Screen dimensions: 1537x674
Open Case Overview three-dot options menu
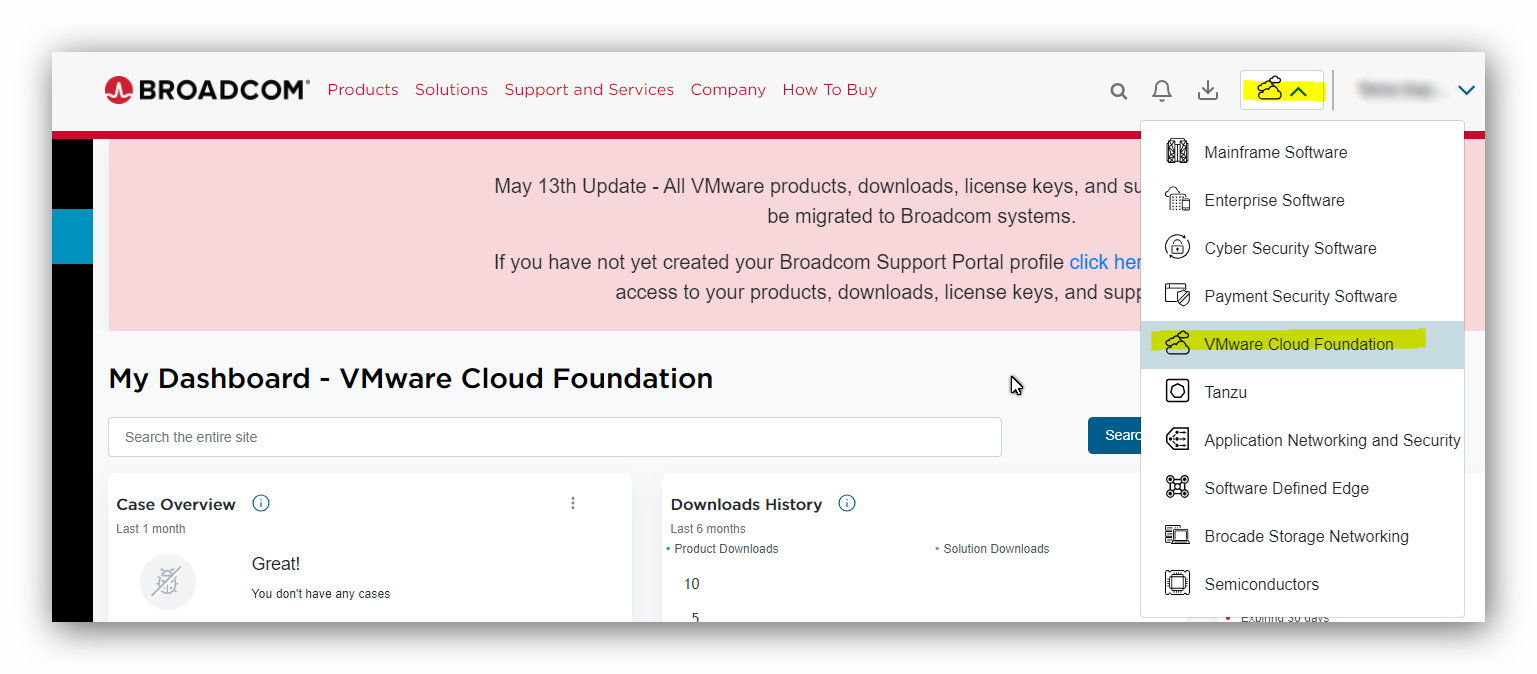pyautogui.click(x=573, y=503)
